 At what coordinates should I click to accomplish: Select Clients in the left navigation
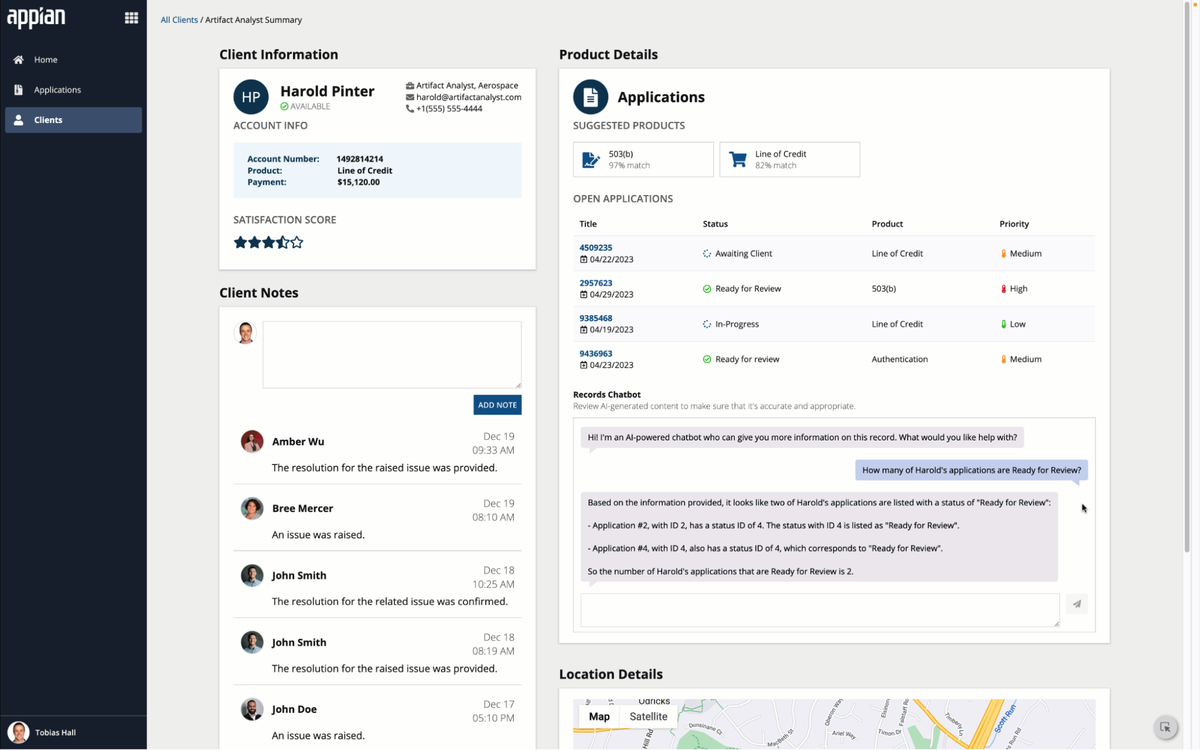(48, 120)
